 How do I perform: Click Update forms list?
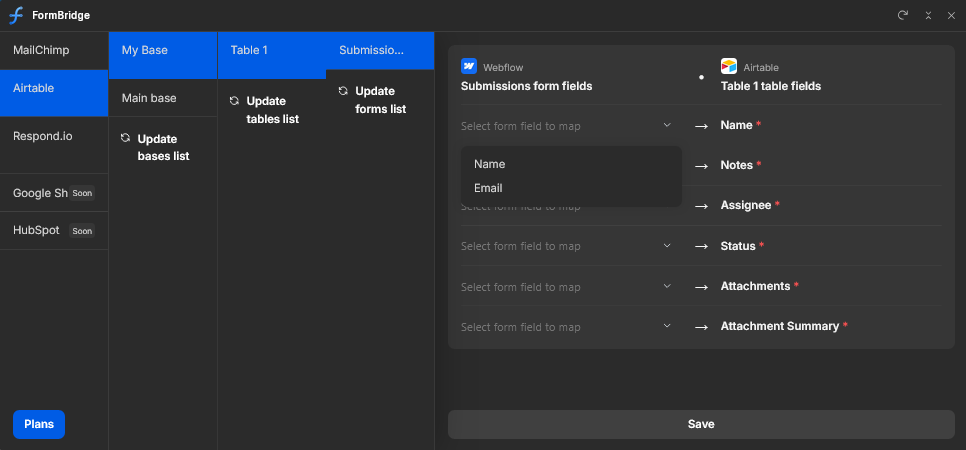tap(380, 100)
